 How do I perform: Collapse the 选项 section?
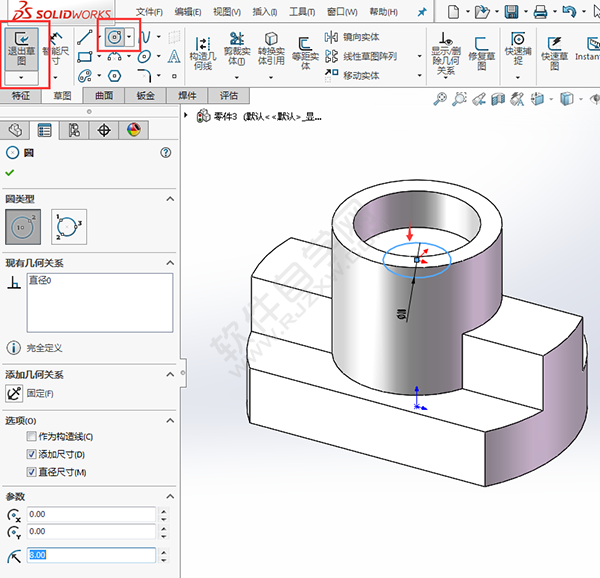[170, 421]
